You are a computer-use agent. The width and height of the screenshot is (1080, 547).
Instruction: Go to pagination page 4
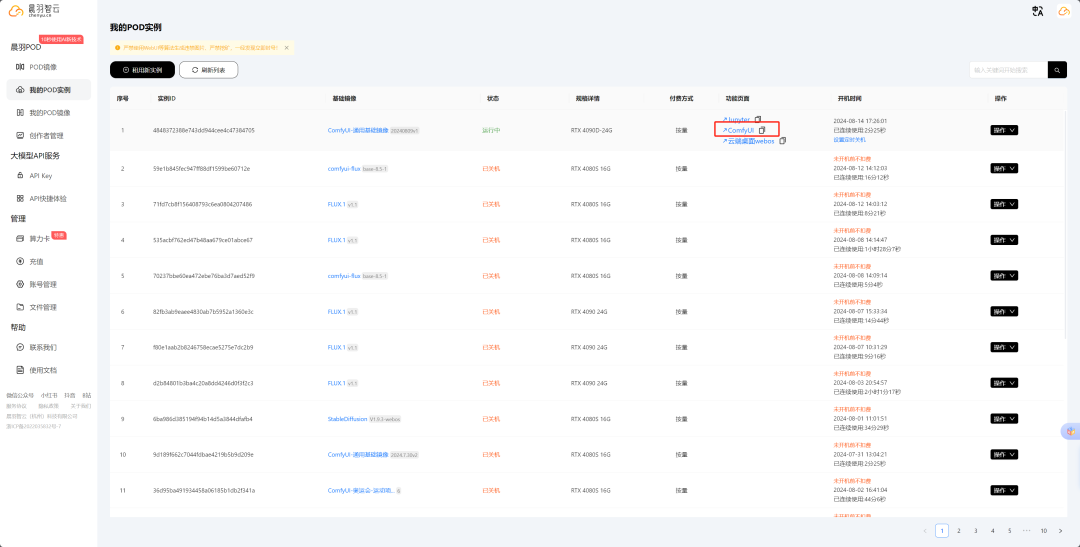coord(993,530)
